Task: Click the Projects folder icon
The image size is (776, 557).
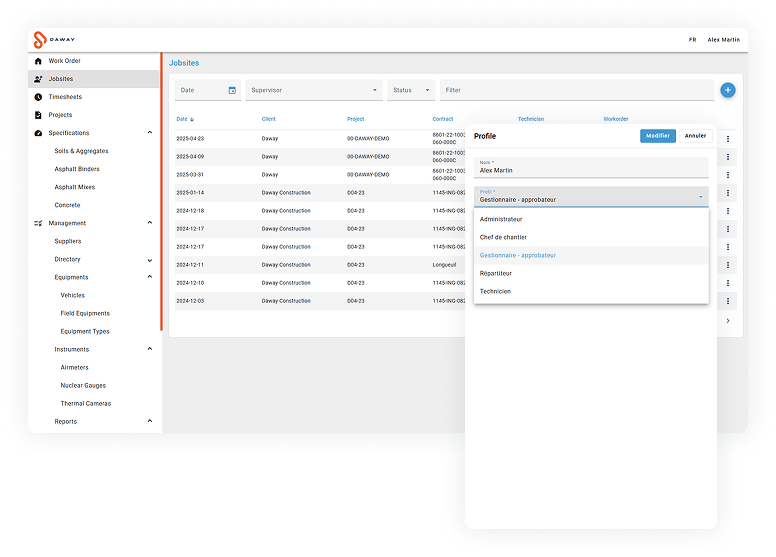Action: click(x=38, y=115)
